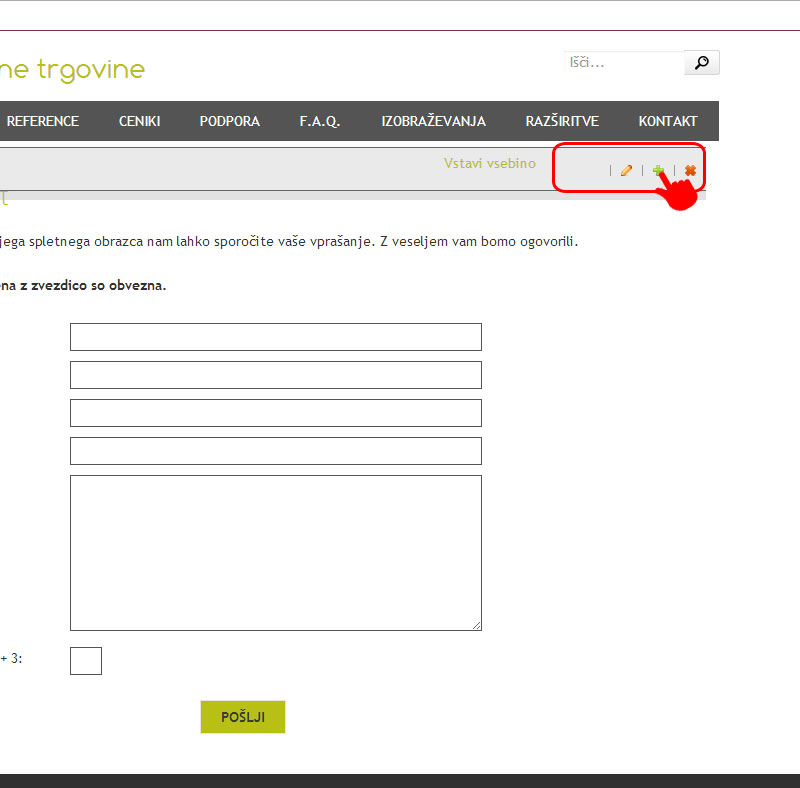800x788 pixels.
Task: Click the Vstavi vsebino link
Action: click(x=490, y=163)
